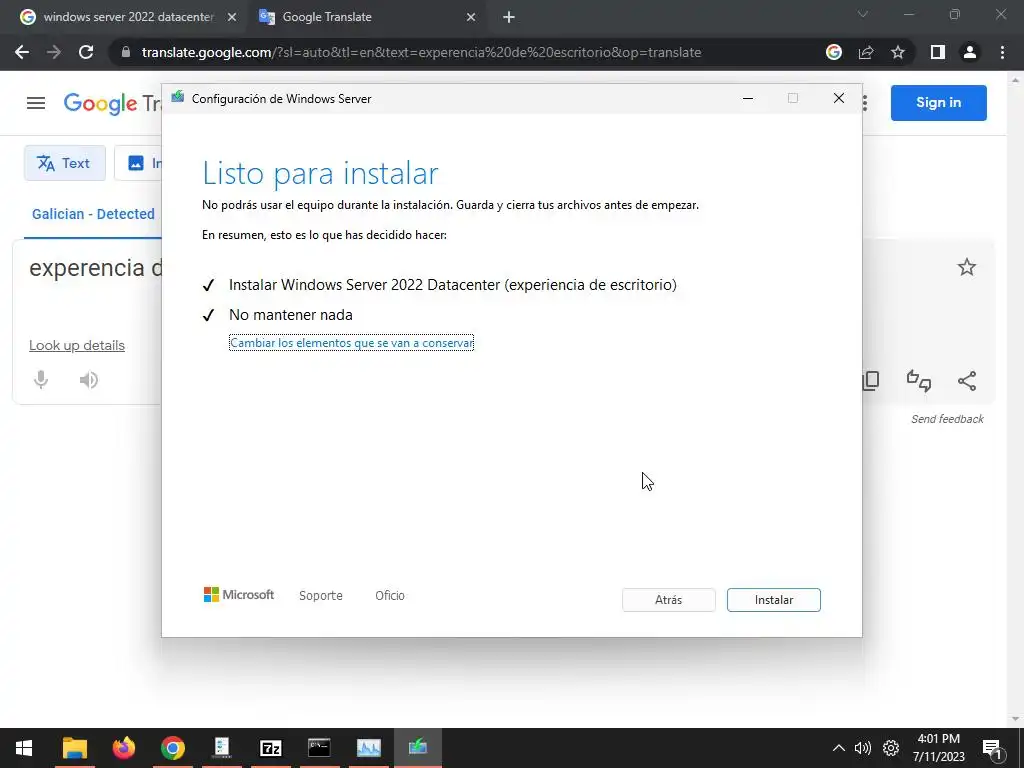Open 'Cambiar los elementos que se van a conservar' link
Viewport: 1024px width, 768px height.
tap(351, 343)
